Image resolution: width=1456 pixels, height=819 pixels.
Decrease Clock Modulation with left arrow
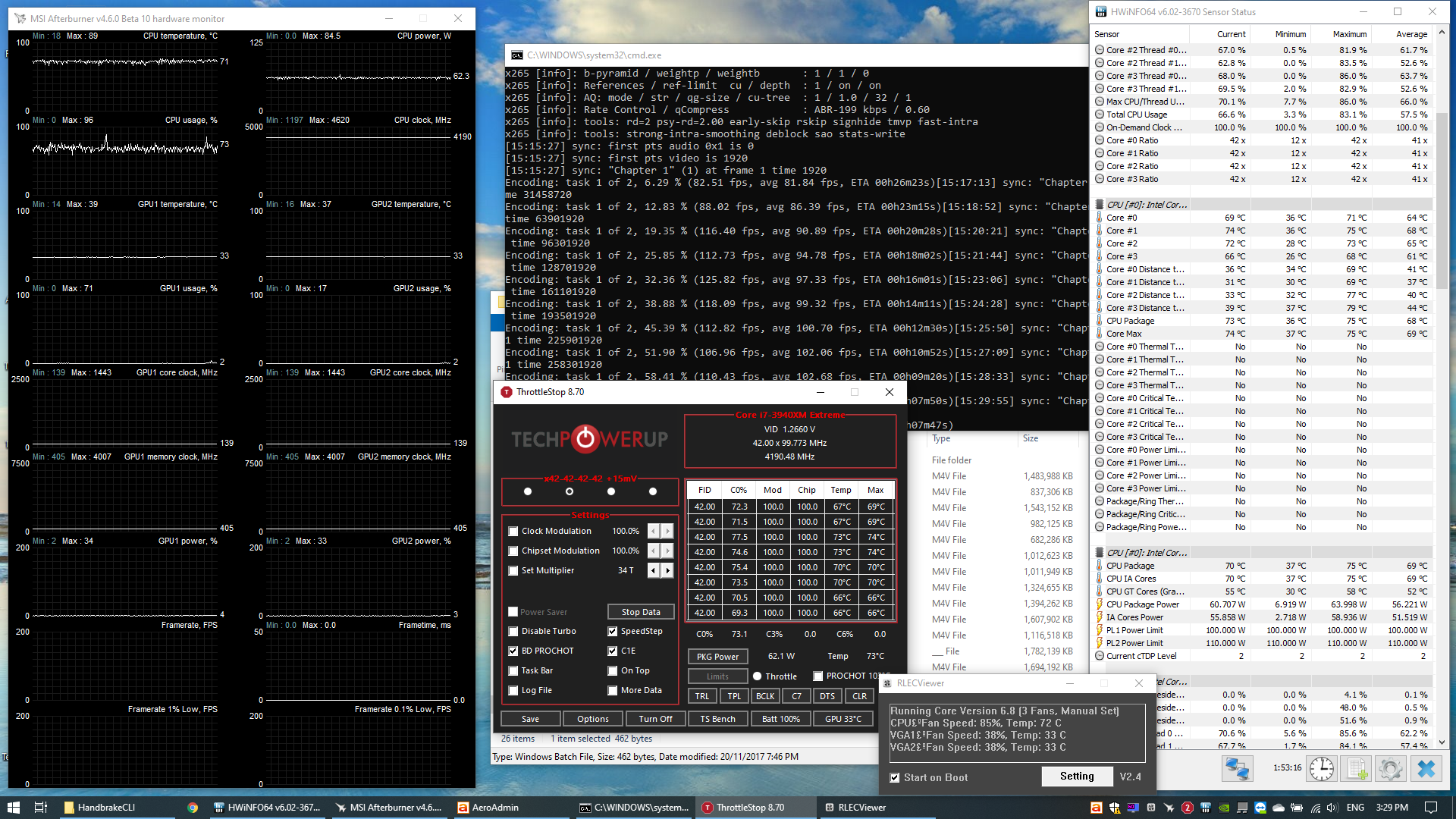click(653, 531)
